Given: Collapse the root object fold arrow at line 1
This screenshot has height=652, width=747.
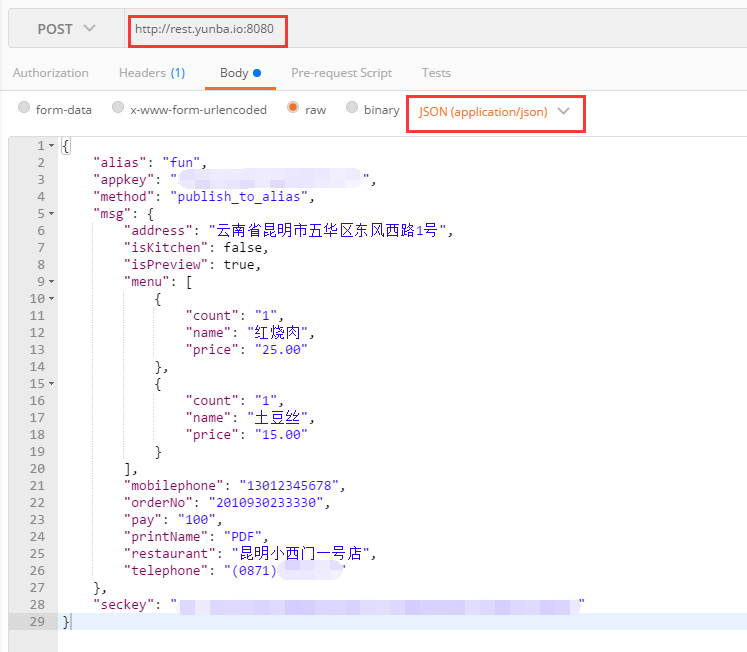Looking at the screenshot, I should tap(51, 146).
